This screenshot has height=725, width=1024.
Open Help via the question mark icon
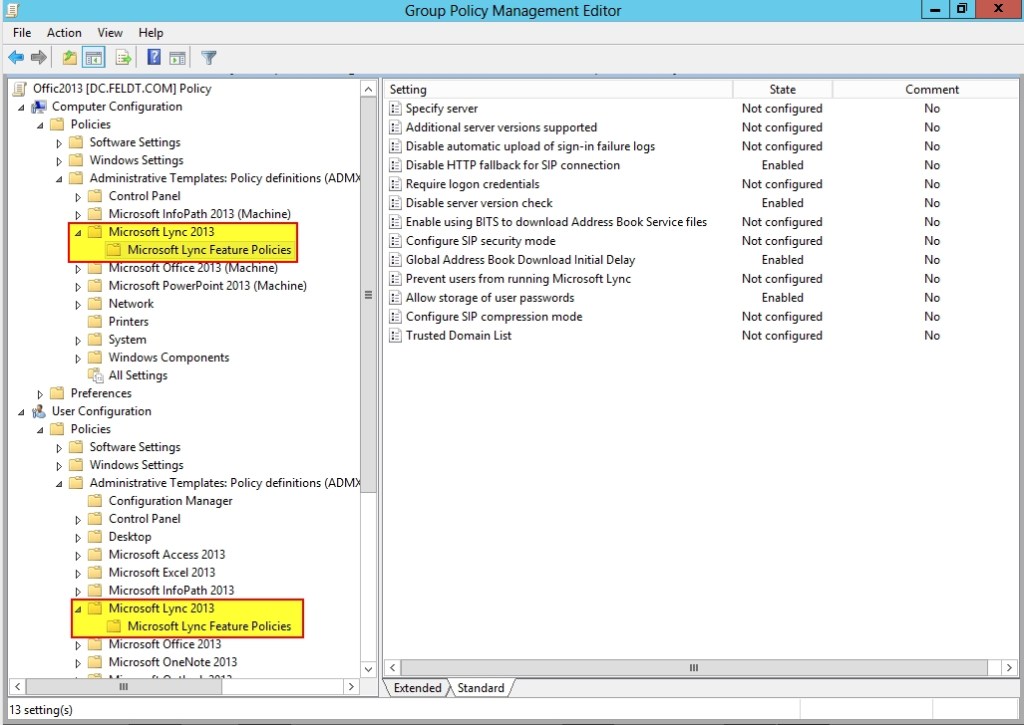click(154, 58)
